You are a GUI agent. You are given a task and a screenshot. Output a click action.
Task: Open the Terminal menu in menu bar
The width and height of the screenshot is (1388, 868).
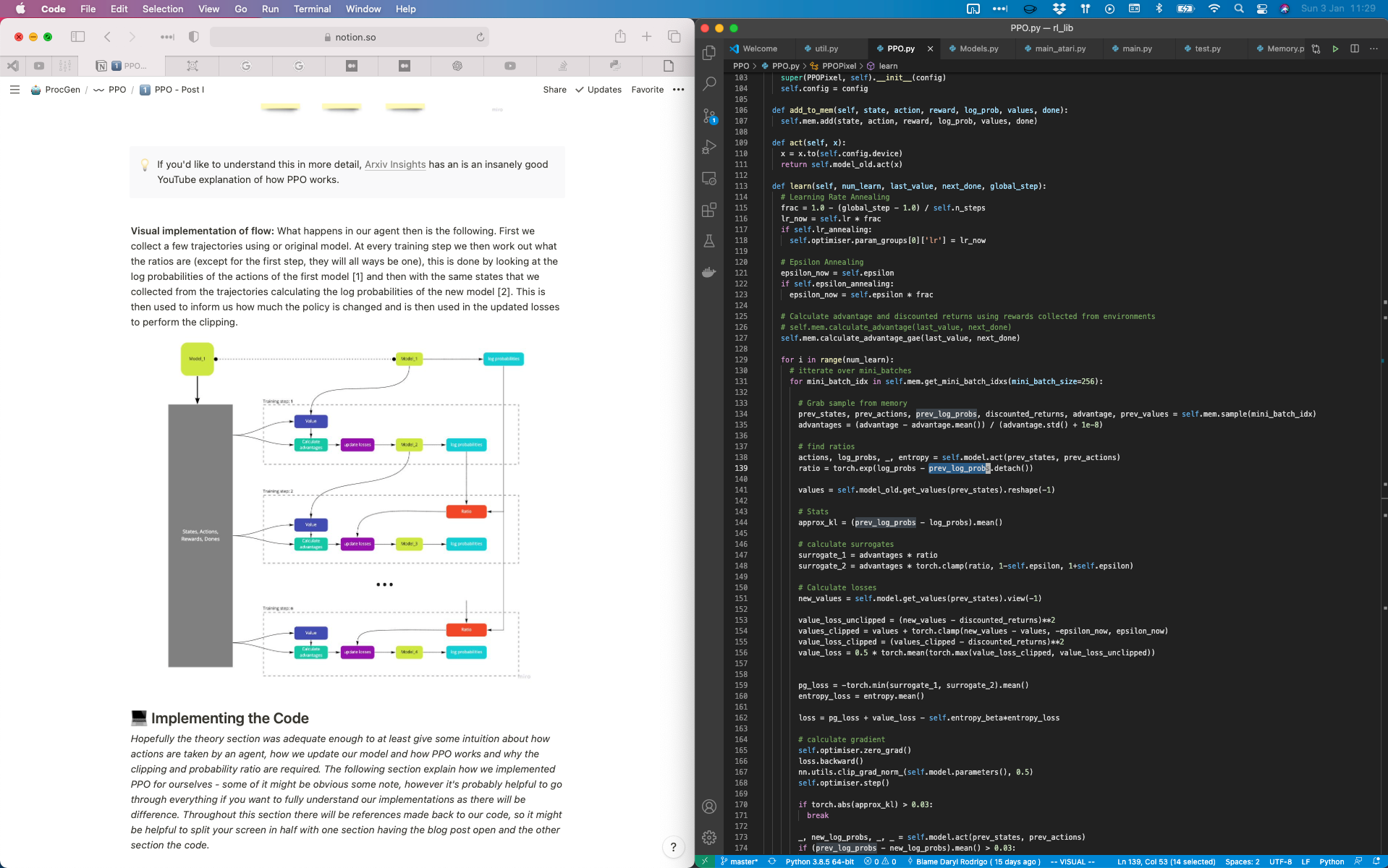pos(312,9)
